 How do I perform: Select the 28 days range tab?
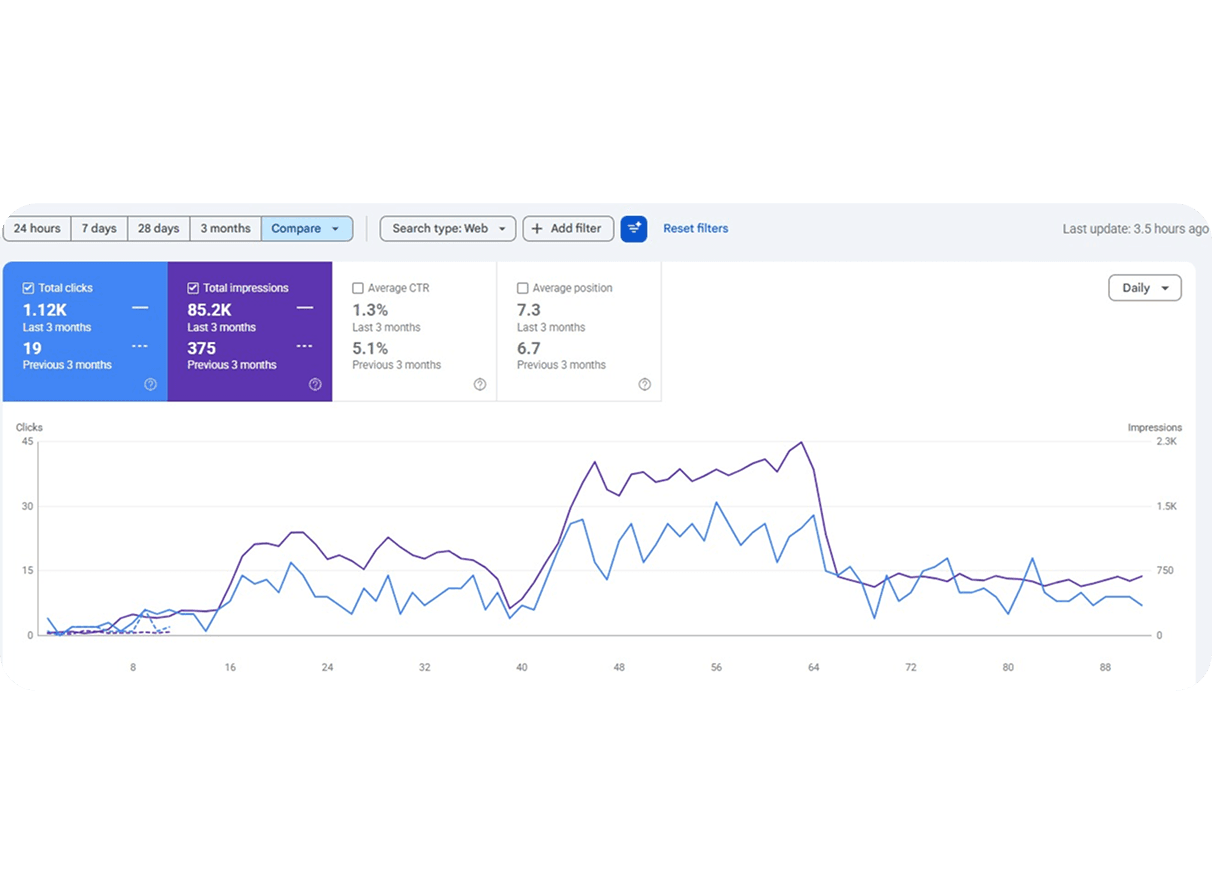pyautogui.click(x=158, y=229)
